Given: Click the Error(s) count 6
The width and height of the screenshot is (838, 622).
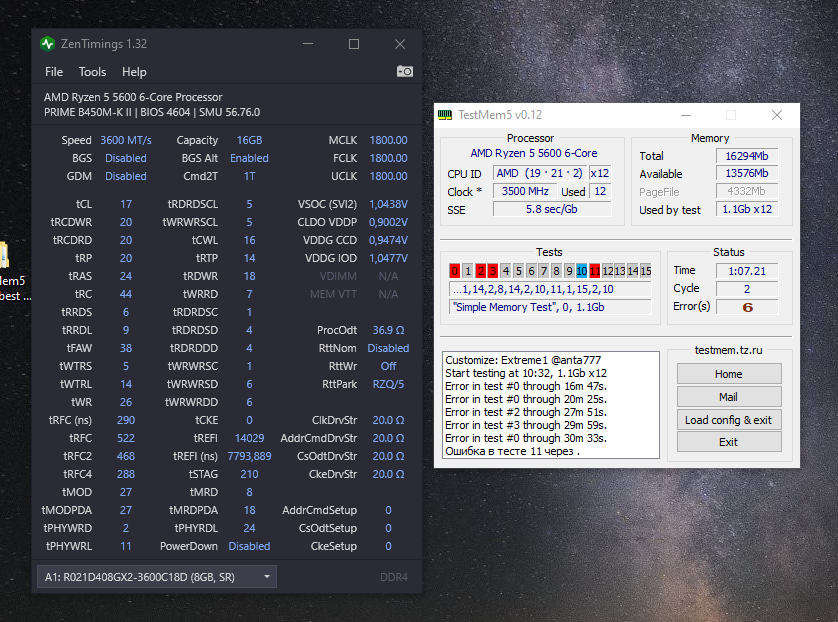Looking at the screenshot, I should 747,307.
